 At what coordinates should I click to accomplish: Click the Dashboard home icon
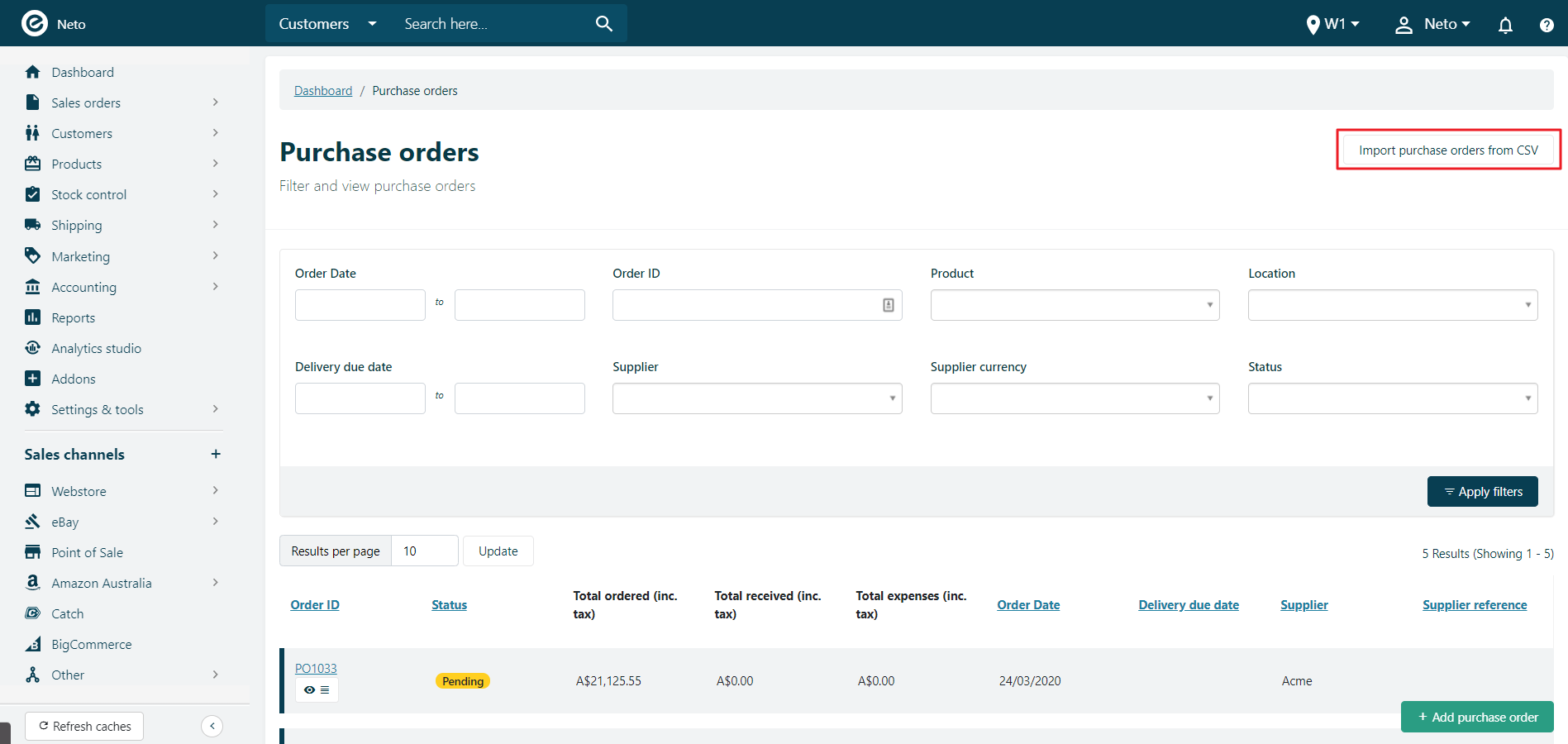pos(33,72)
